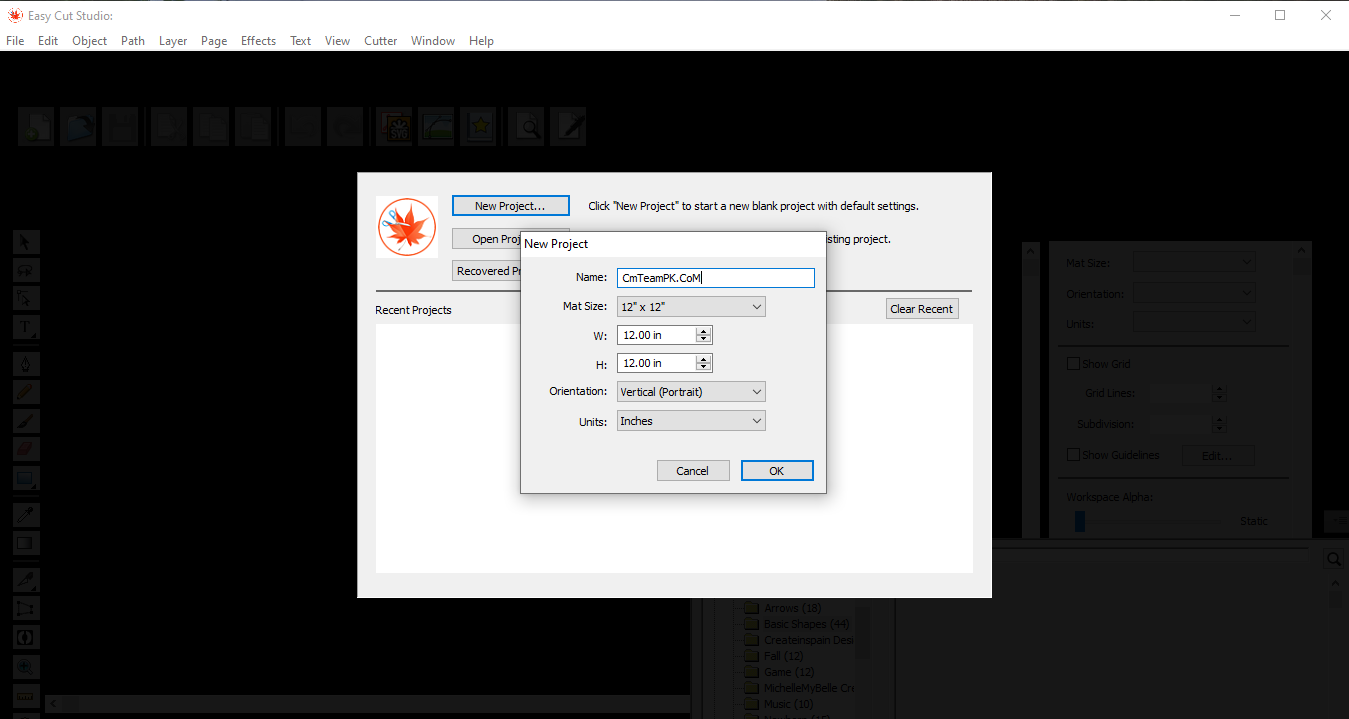Screen dimensions: 1349x719
Task: Open the Object menu
Action: click(x=90, y=41)
